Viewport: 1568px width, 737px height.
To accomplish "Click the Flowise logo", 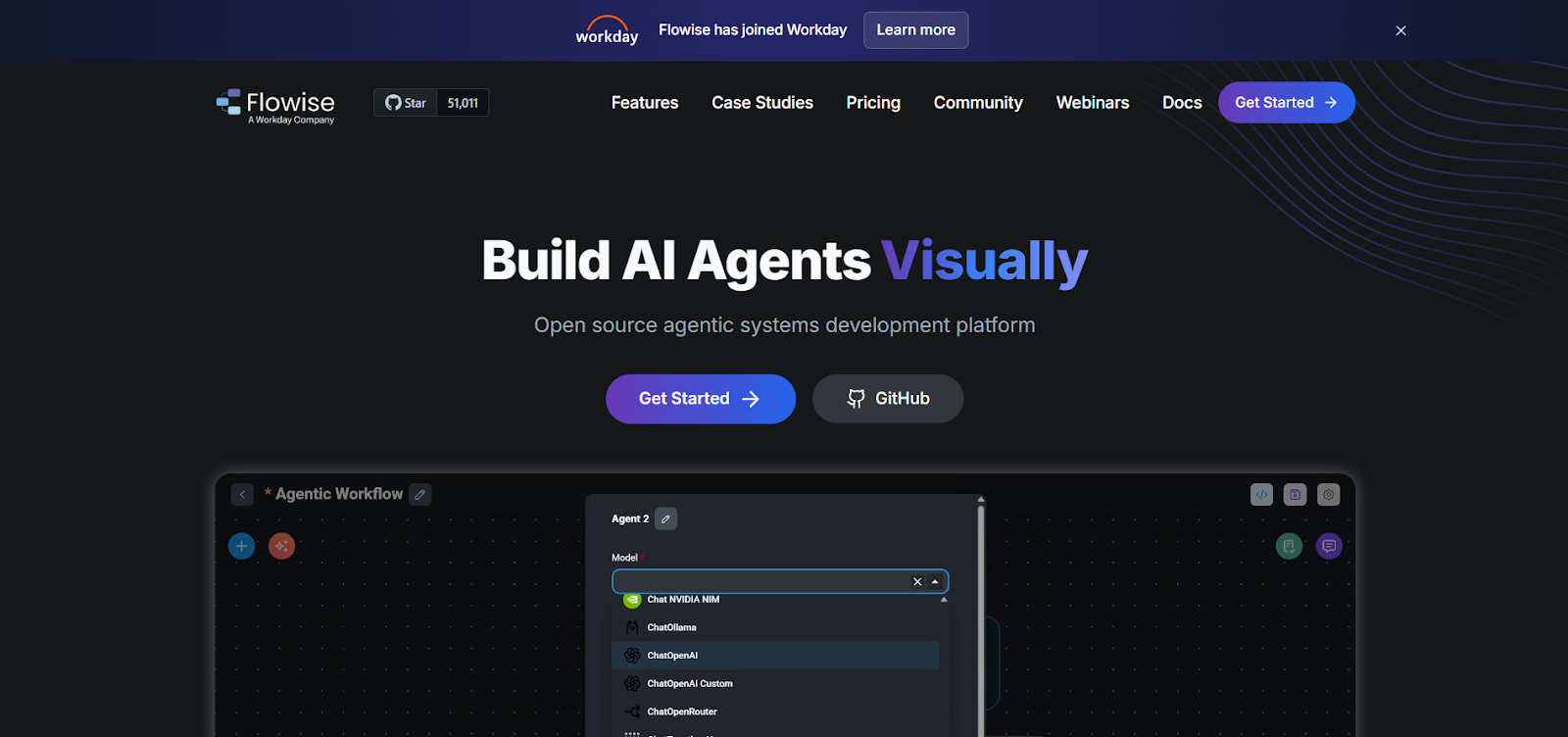I will coord(275,106).
